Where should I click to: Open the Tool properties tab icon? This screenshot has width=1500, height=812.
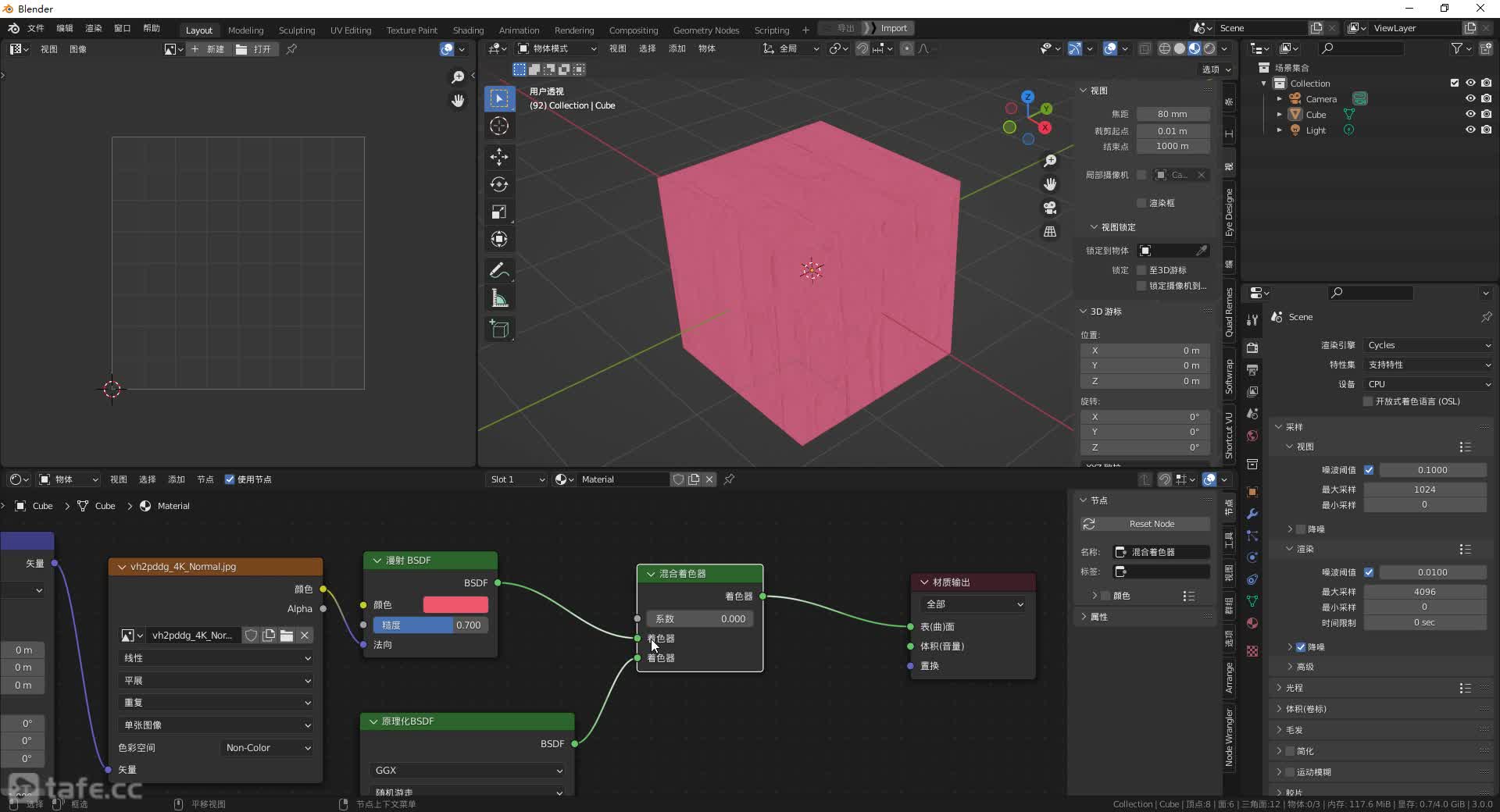click(1252, 319)
